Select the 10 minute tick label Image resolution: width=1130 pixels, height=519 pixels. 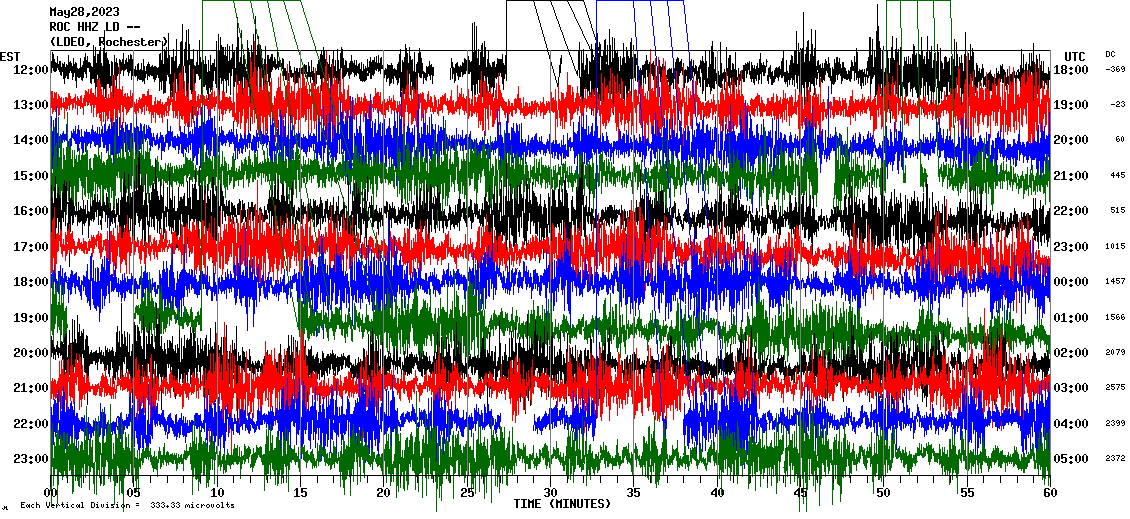(218, 492)
